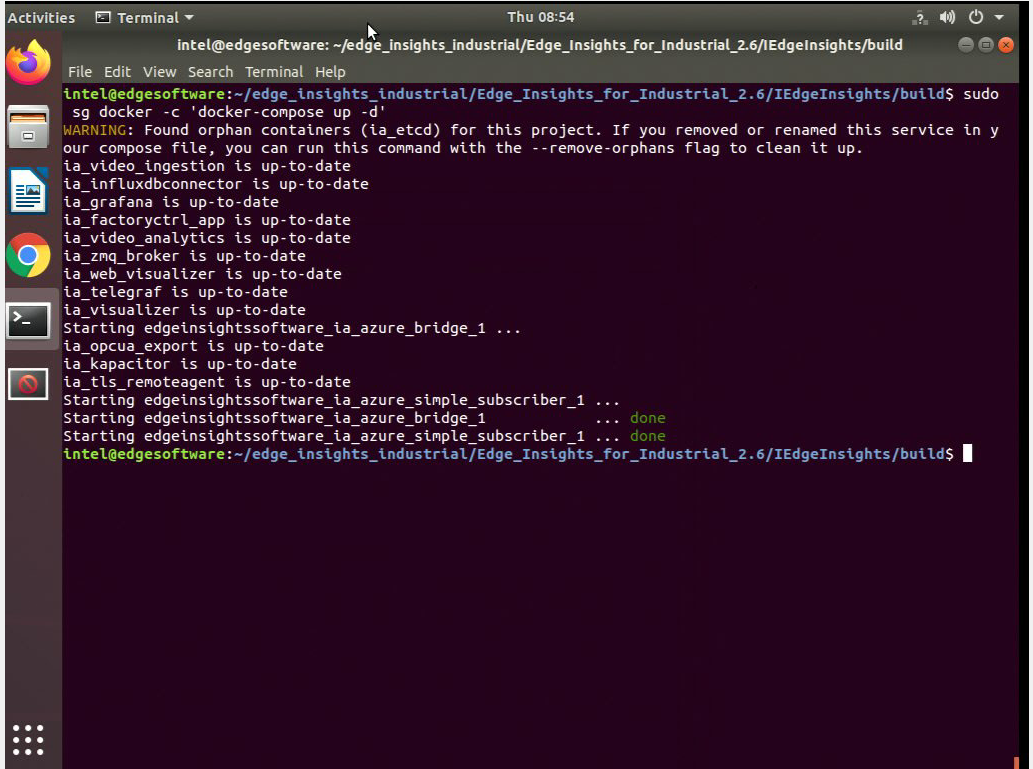
Task: Click green 'done' after ia_azure_bridge_1
Action: click(x=648, y=418)
